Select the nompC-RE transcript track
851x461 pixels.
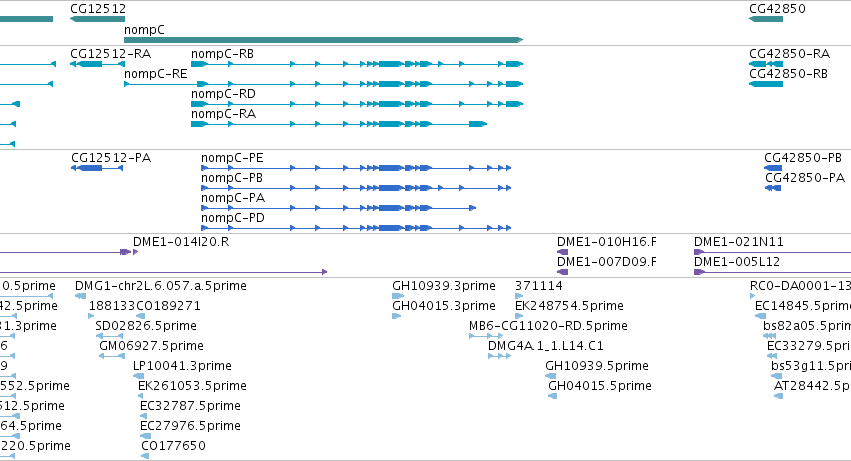coord(323,84)
